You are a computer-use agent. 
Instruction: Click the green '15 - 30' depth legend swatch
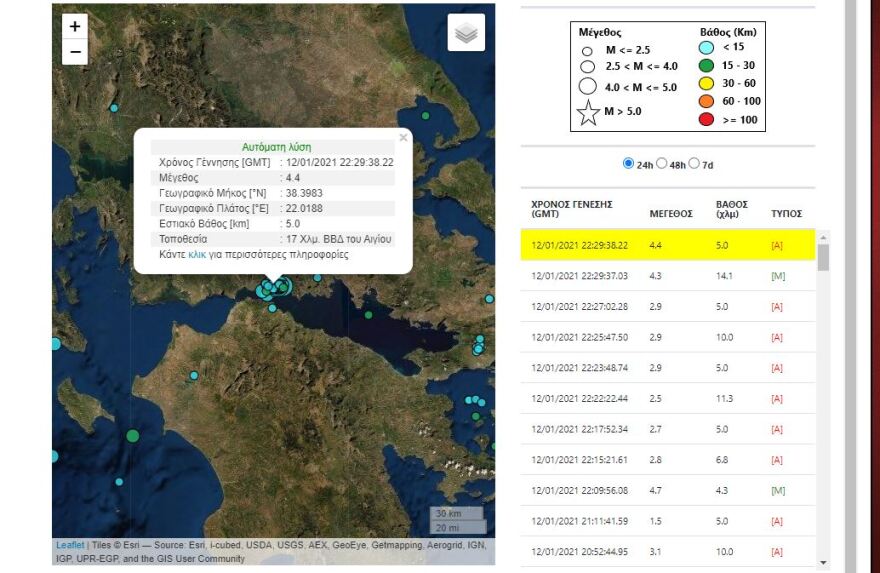[706, 66]
